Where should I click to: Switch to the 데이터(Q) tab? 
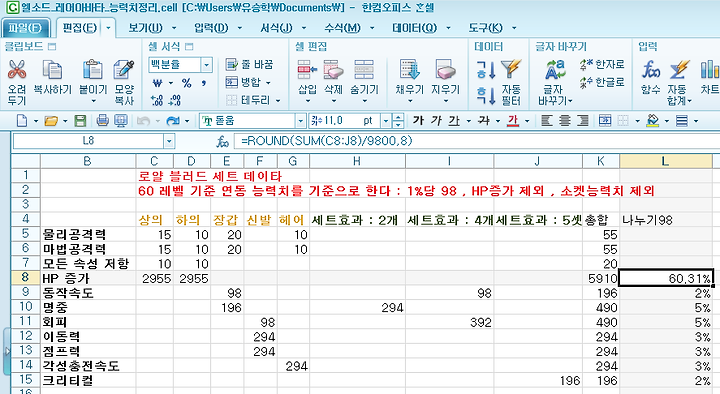414,28
